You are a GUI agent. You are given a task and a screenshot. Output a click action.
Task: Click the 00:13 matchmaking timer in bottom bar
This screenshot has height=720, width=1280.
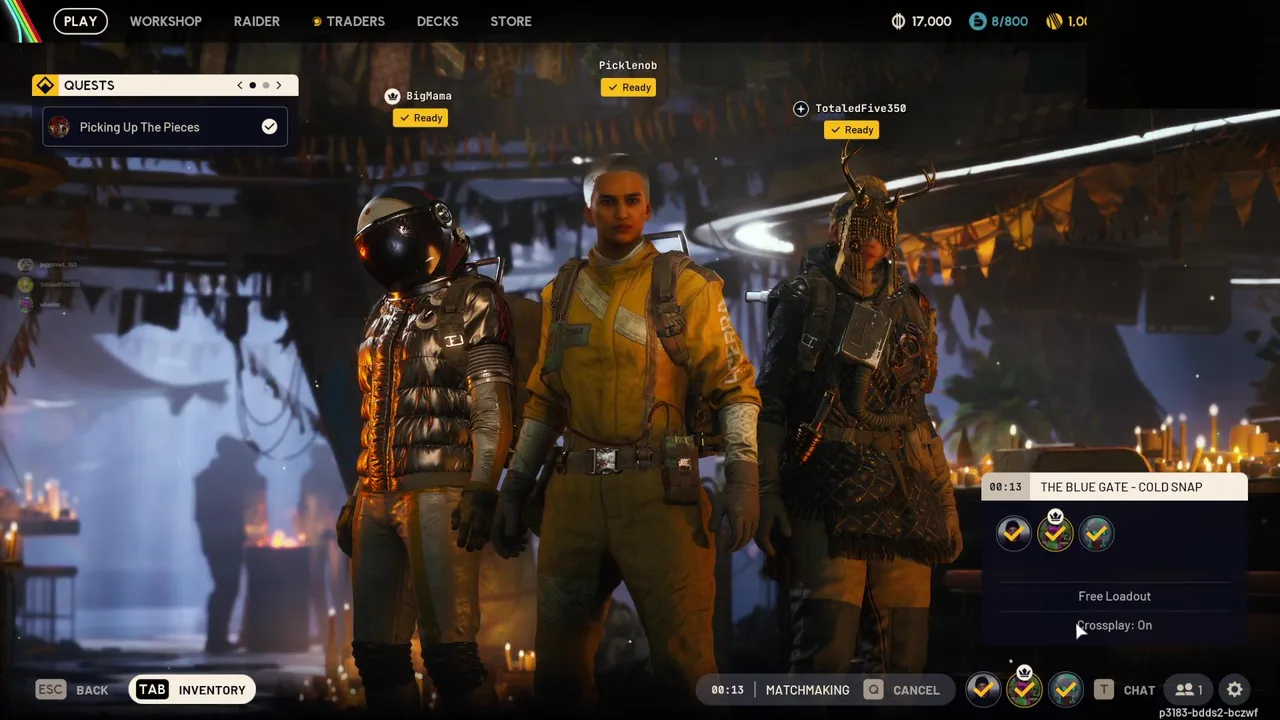727,690
